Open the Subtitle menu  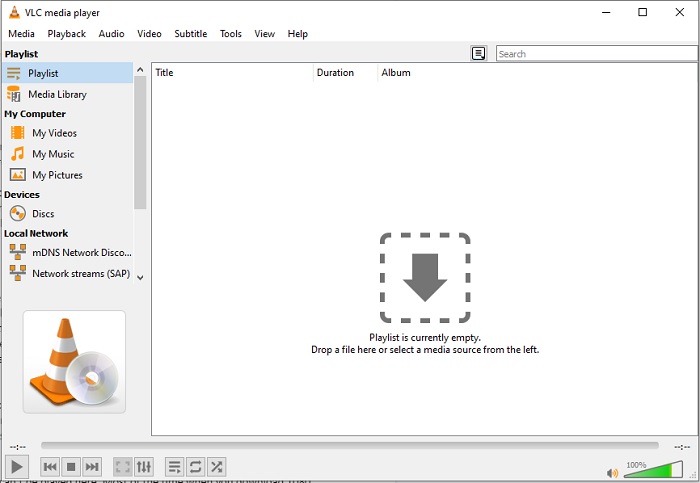point(191,34)
